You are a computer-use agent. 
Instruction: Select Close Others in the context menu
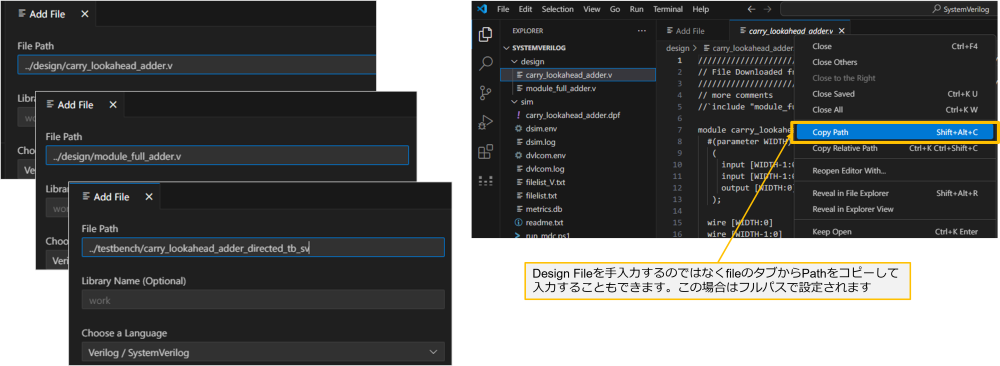click(894, 62)
